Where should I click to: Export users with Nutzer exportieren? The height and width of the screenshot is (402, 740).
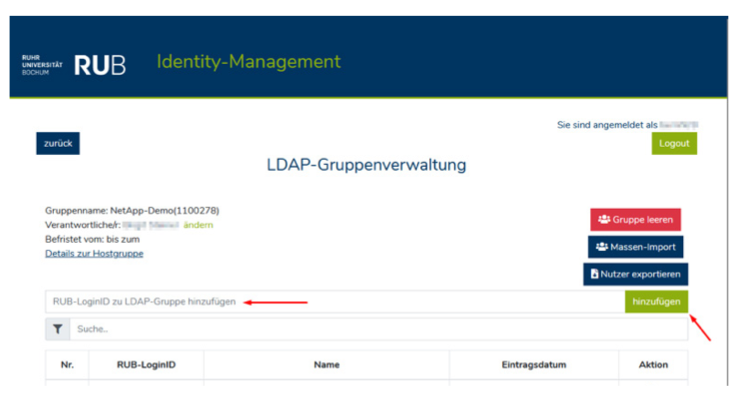635,275
